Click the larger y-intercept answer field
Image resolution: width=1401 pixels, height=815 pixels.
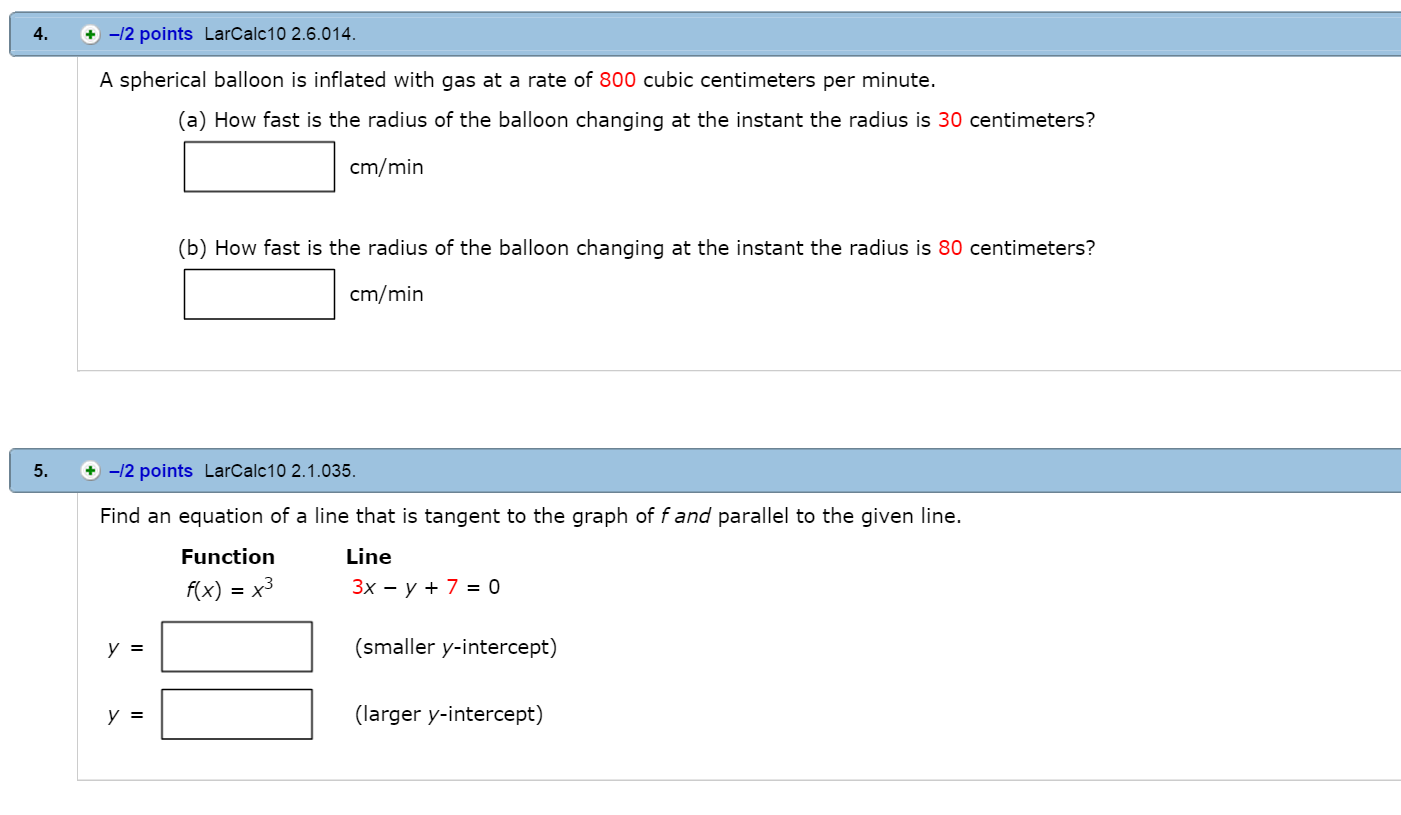(x=237, y=714)
